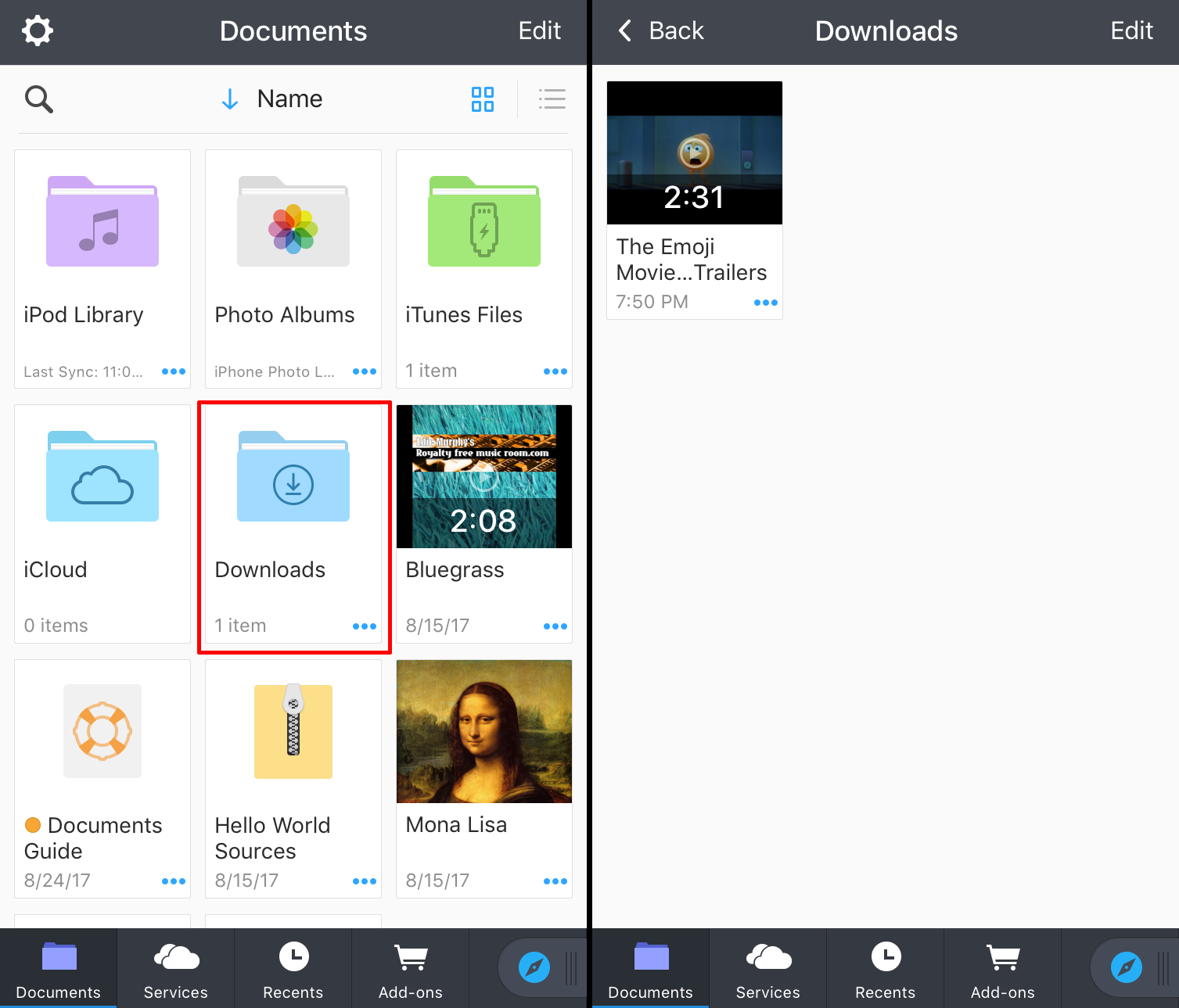This screenshot has width=1179, height=1008.
Task: Switch to list view layout
Action: pyautogui.click(x=552, y=99)
